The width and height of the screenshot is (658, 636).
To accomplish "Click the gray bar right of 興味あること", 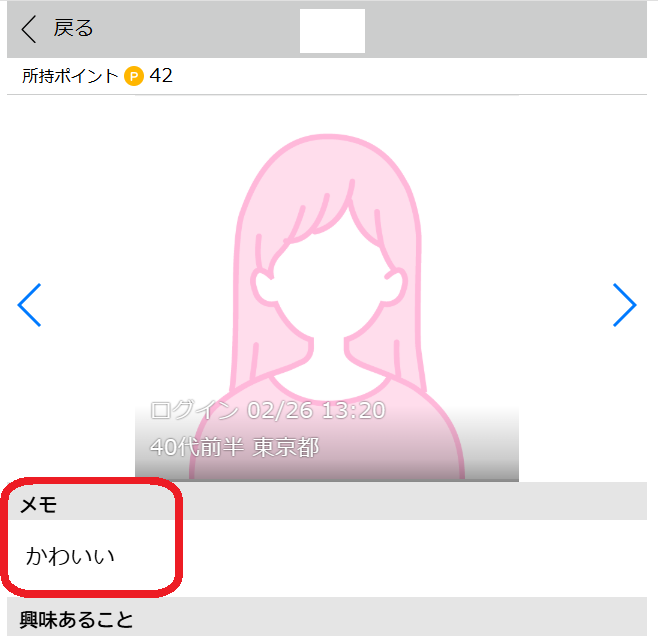I will pyautogui.click(x=390, y=617).
